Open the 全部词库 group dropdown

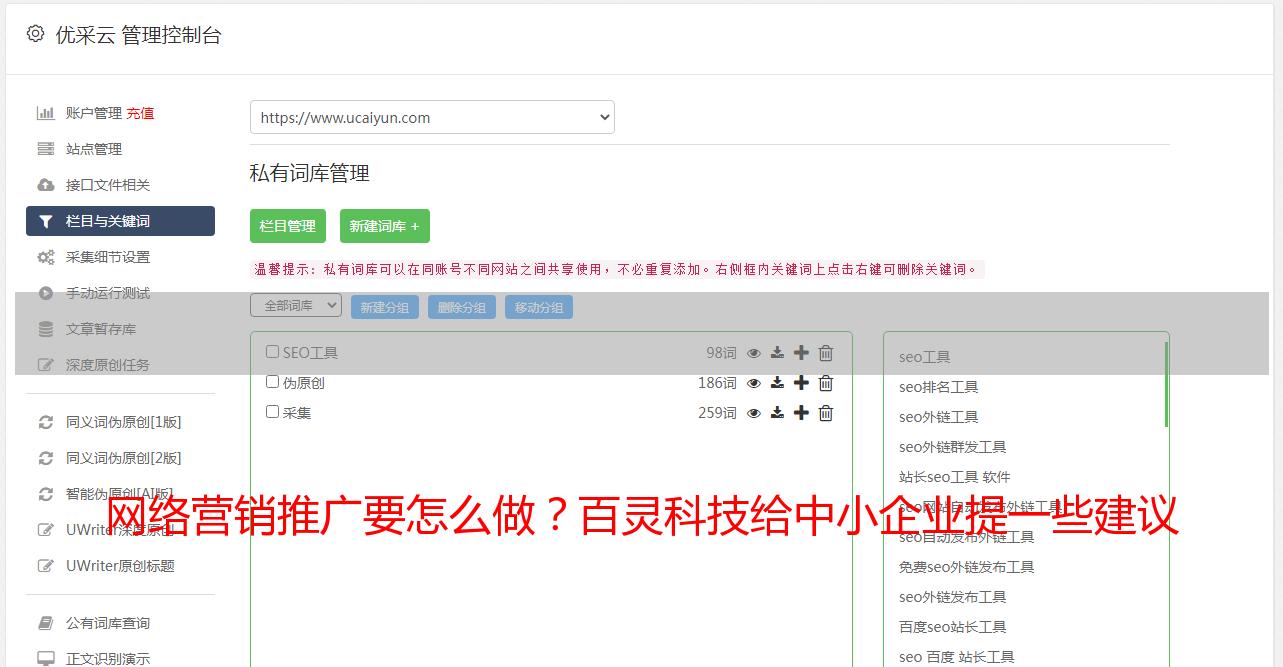(x=296, y=305)
